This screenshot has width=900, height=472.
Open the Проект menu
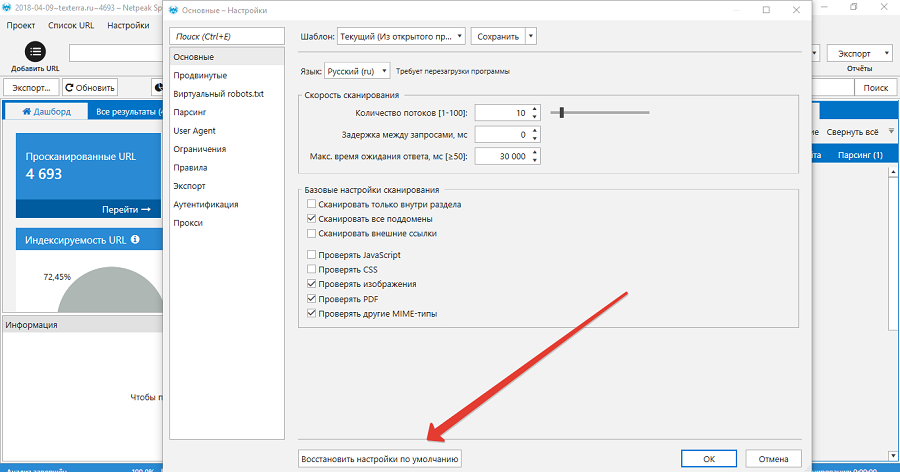[x=21, y=25]
